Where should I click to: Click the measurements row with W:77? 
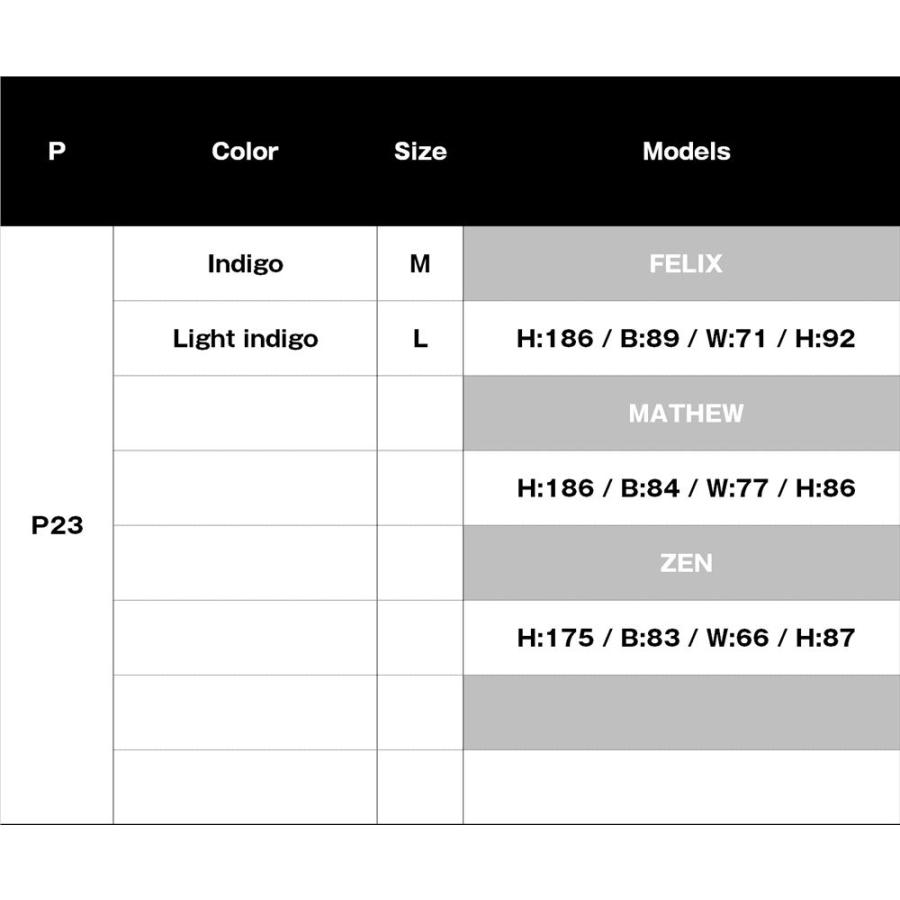686,488
